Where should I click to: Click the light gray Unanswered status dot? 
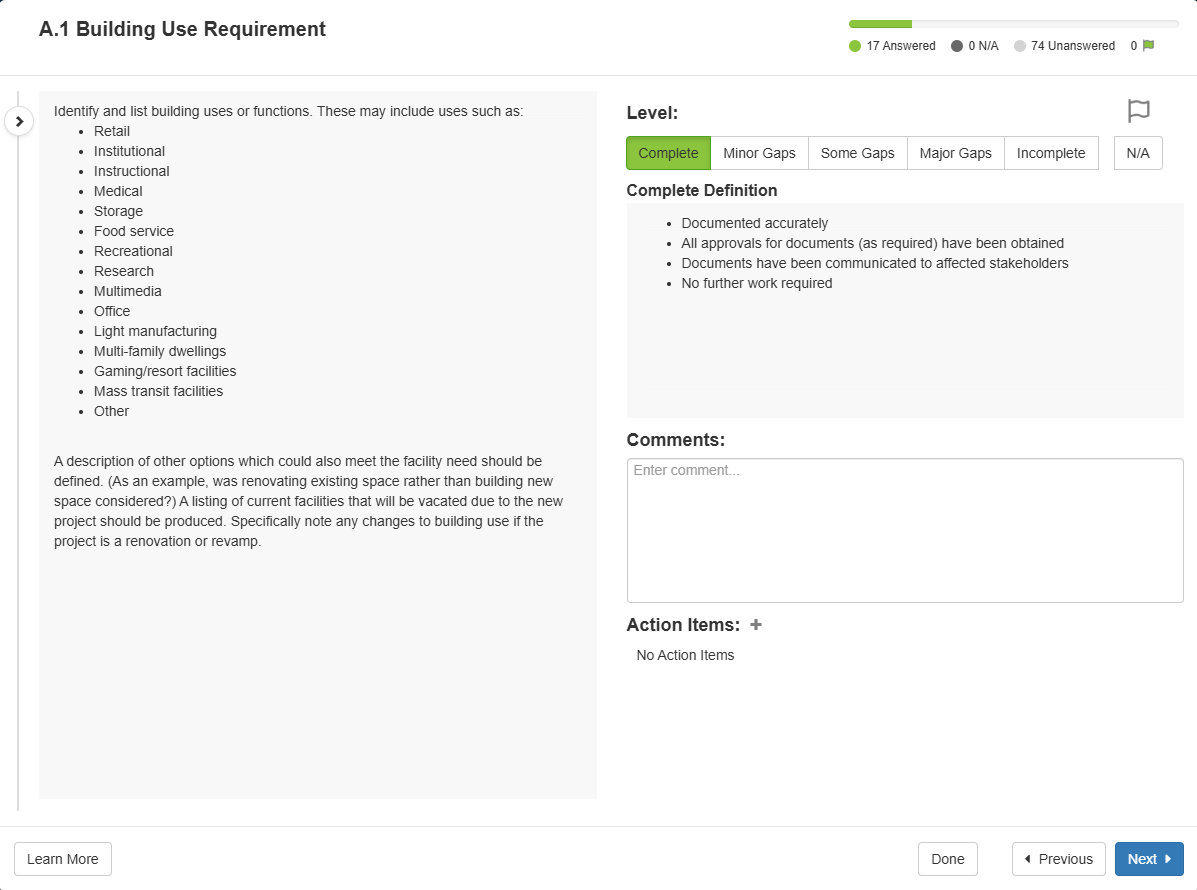(x=1020, y=46)
